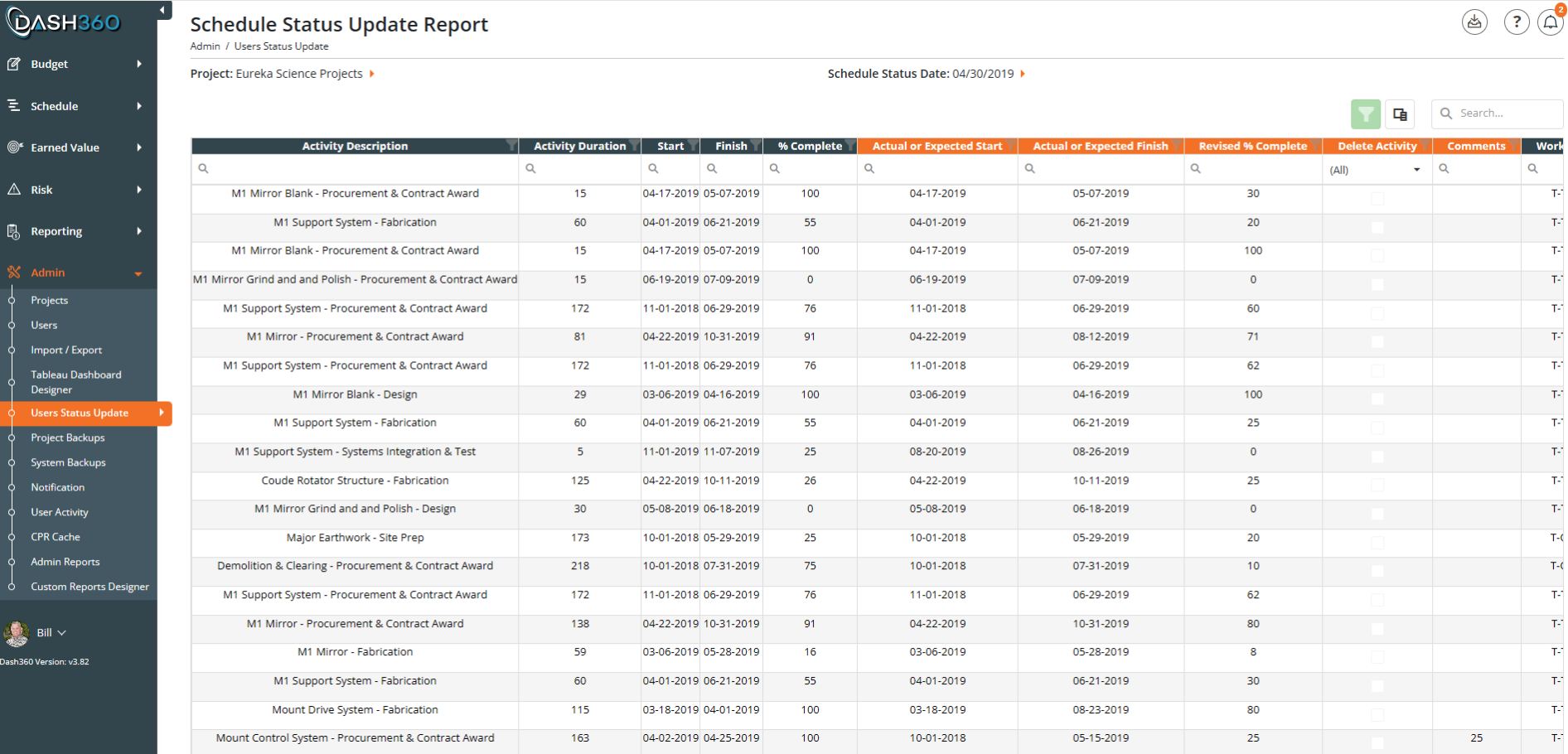This screenshot has height=754, width=1568.
Task: Open filter funnel on Actual or Expected Finish
Action: pyautogui.click(x=1177, y=146)
